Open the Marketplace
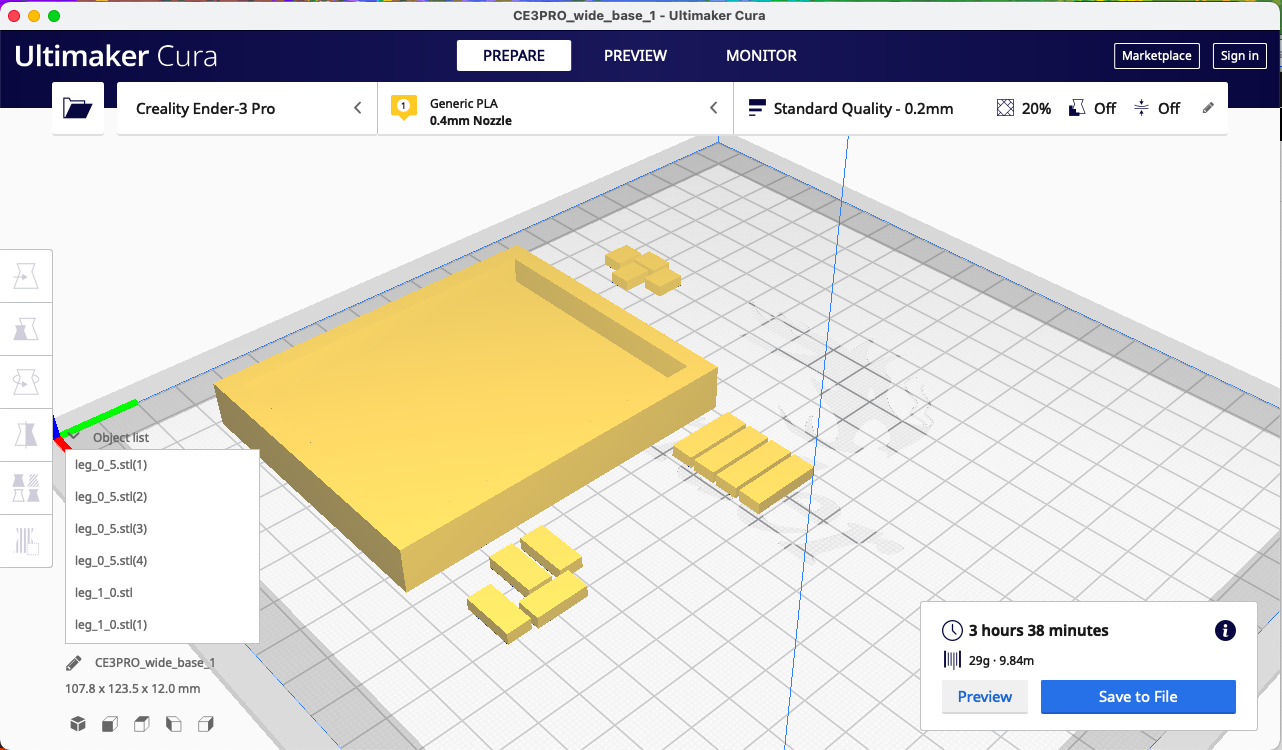 coord(1157,56)
